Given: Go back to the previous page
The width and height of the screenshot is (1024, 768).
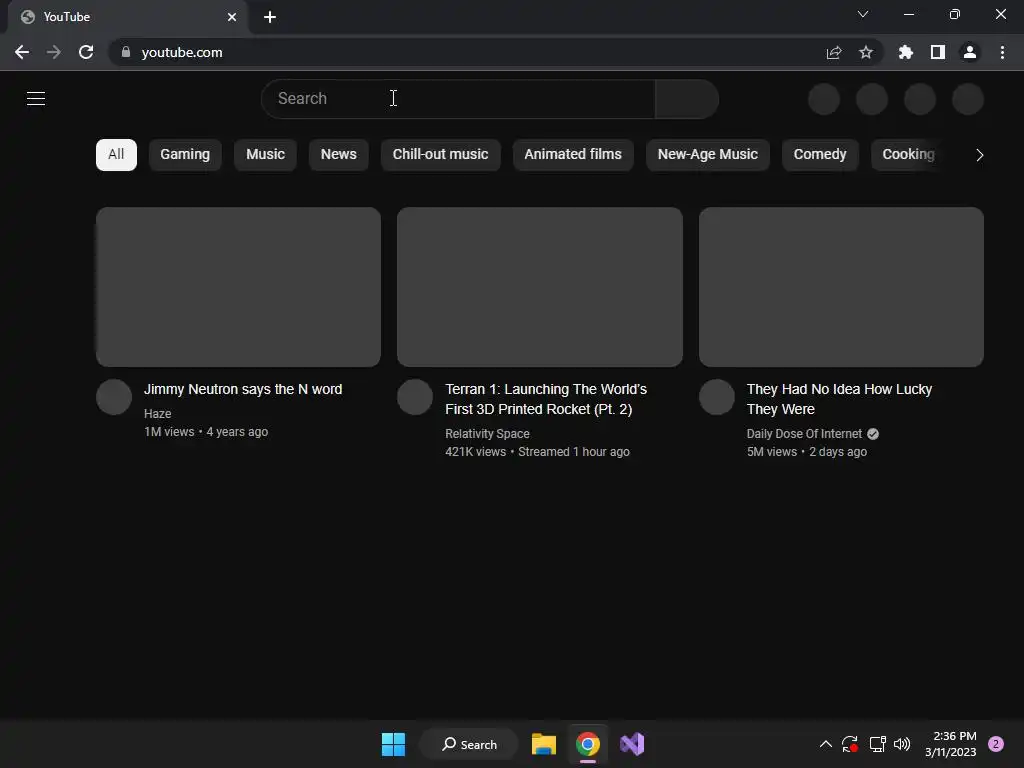Looking at the screenshot, I should click(x=22, y=52).
